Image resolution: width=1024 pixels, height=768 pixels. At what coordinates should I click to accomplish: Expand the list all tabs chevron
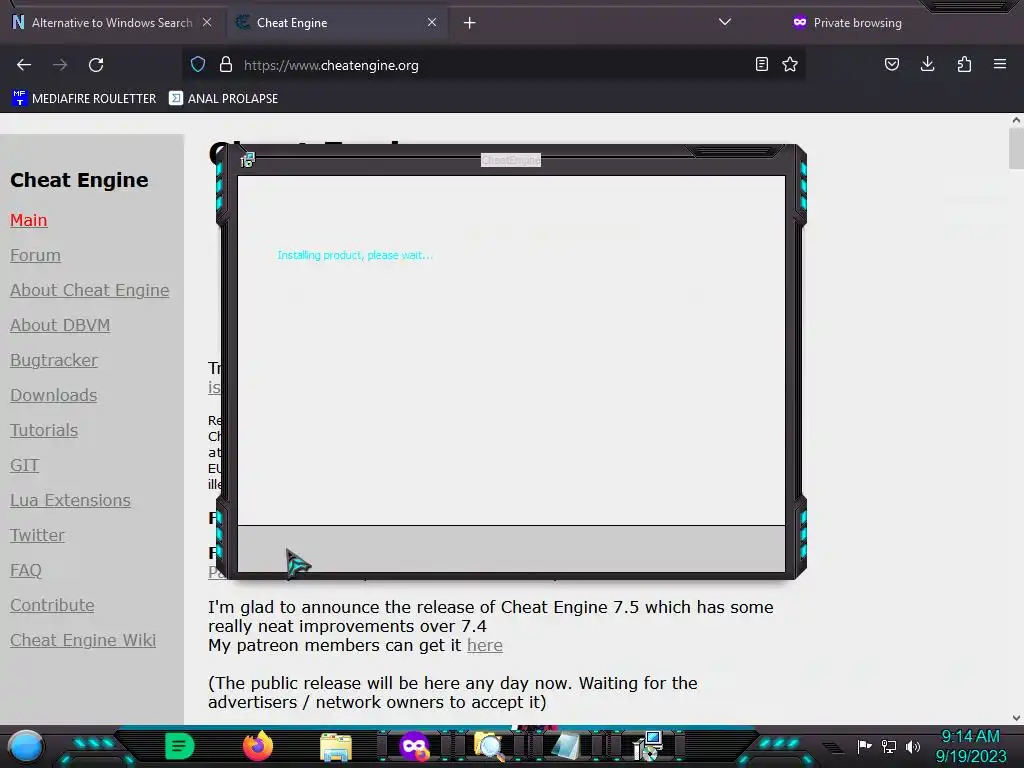(725, 22)
